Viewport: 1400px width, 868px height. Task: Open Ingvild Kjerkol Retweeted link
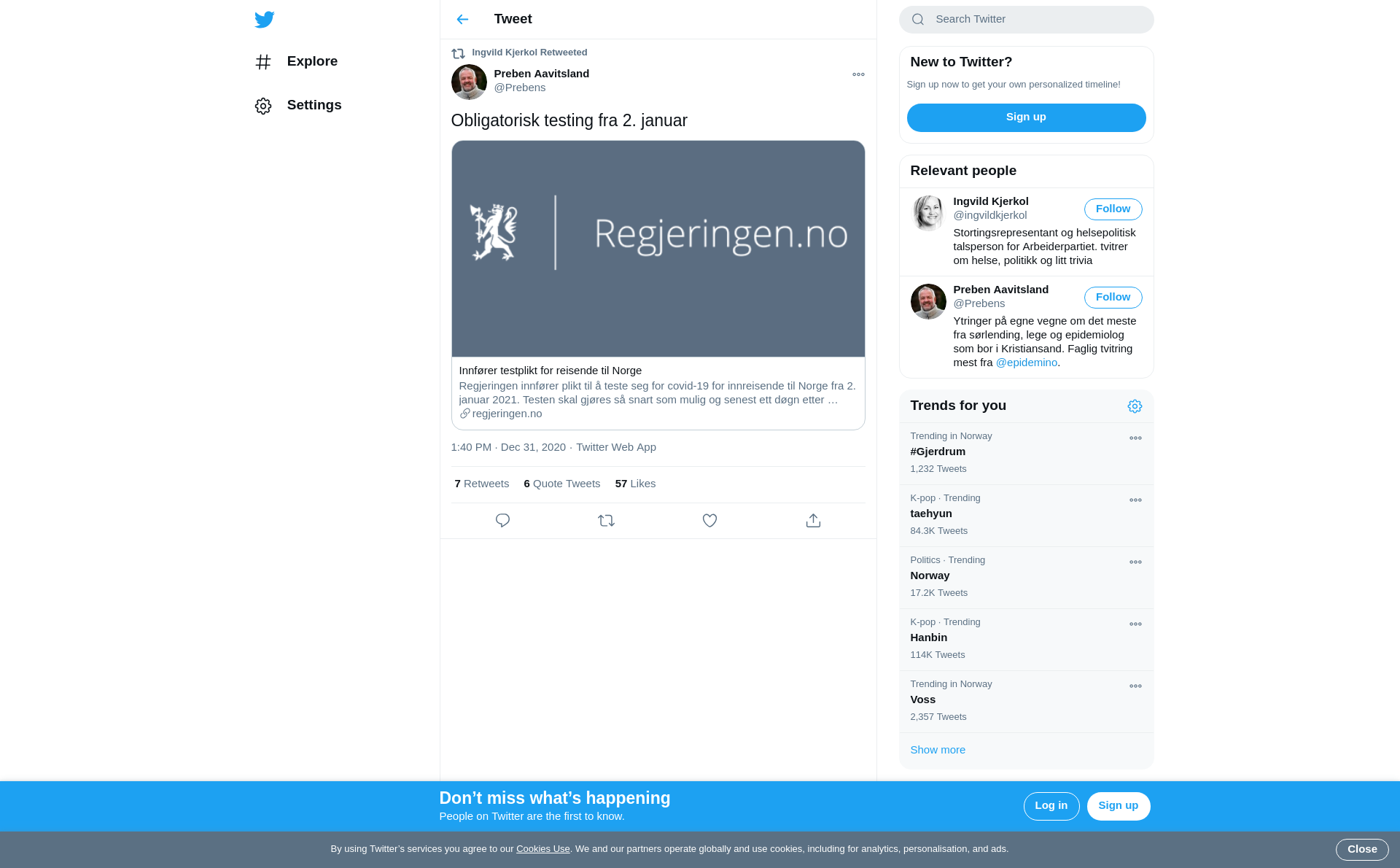point(529,53)
